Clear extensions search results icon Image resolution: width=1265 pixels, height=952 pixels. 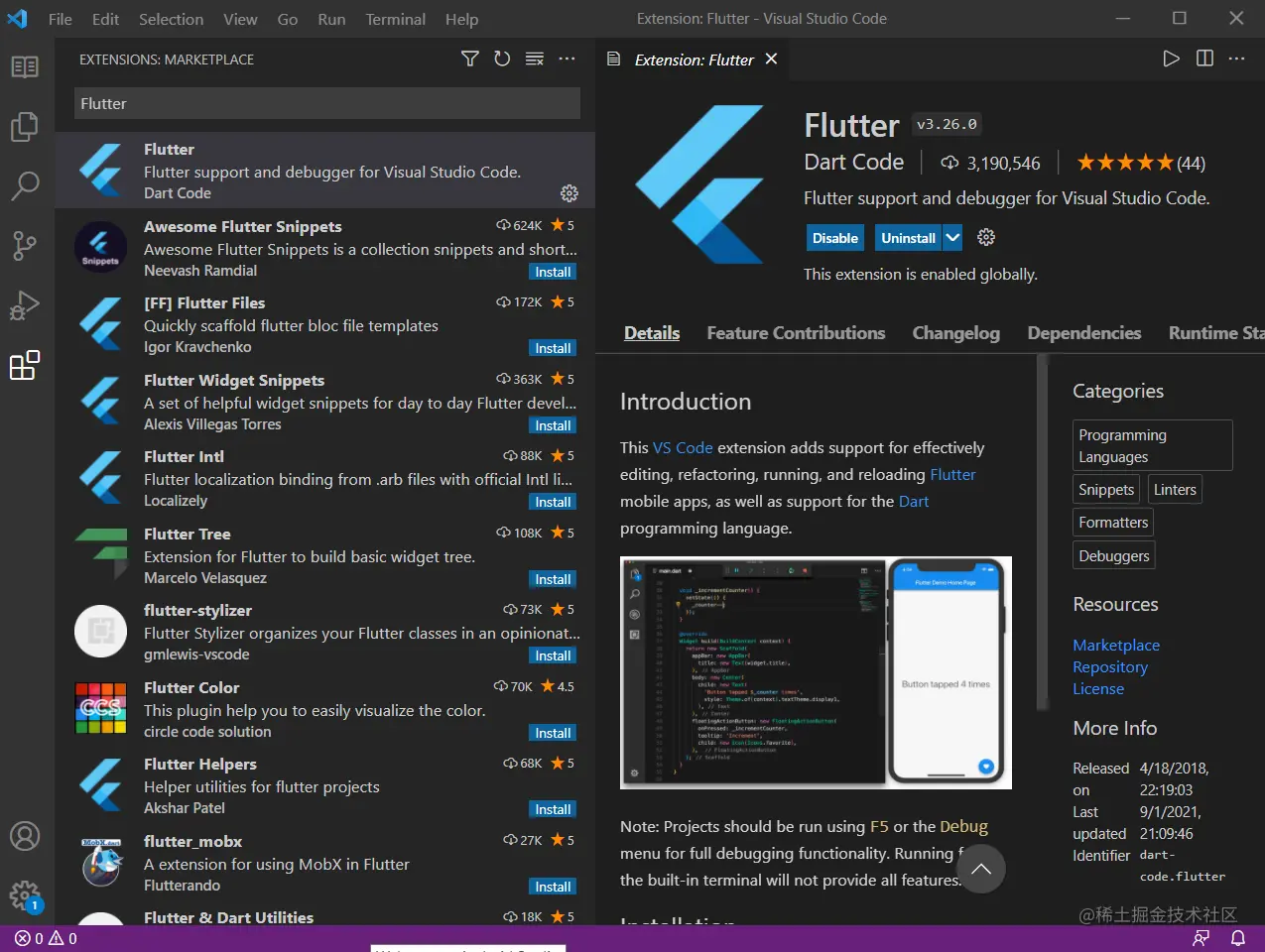click(534, 59)
